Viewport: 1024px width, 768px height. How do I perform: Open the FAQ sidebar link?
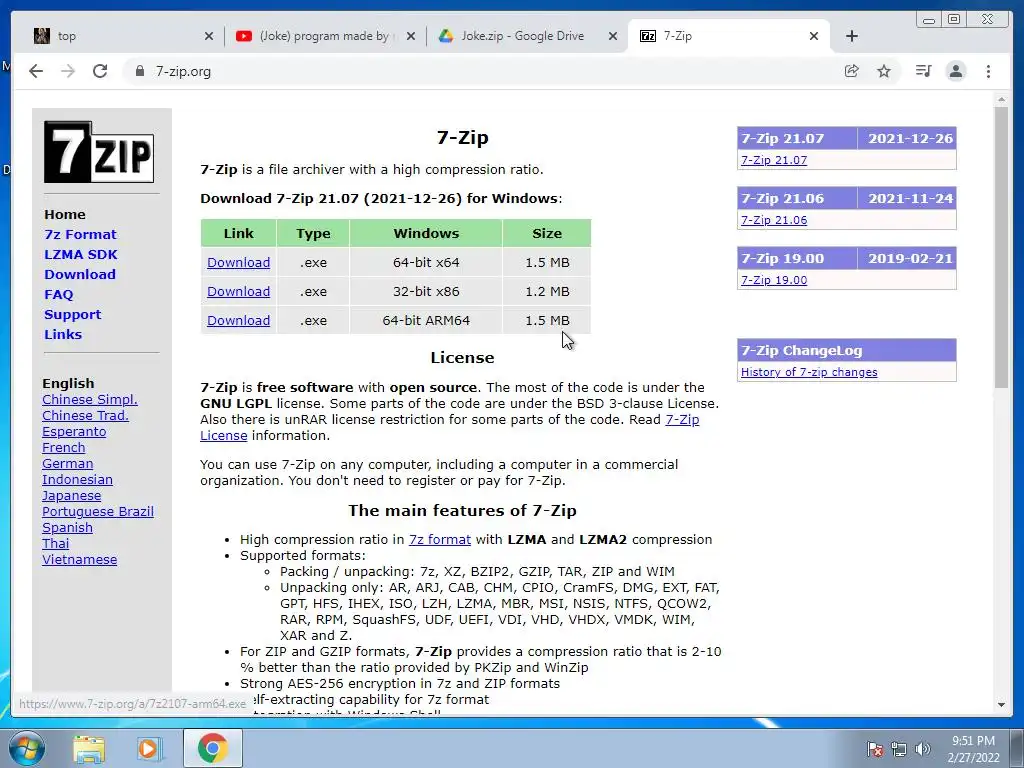[x=59, y=295]
